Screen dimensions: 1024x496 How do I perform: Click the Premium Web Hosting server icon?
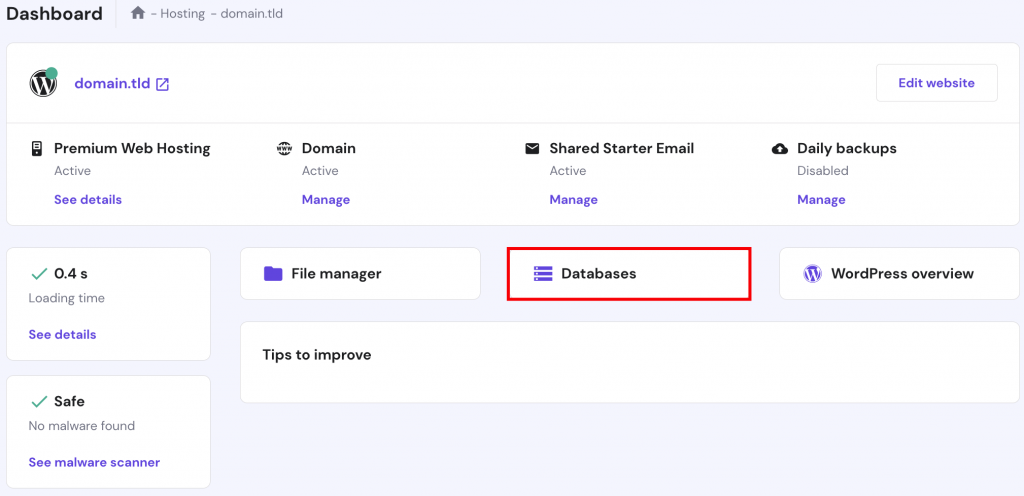tap(37, 148)
